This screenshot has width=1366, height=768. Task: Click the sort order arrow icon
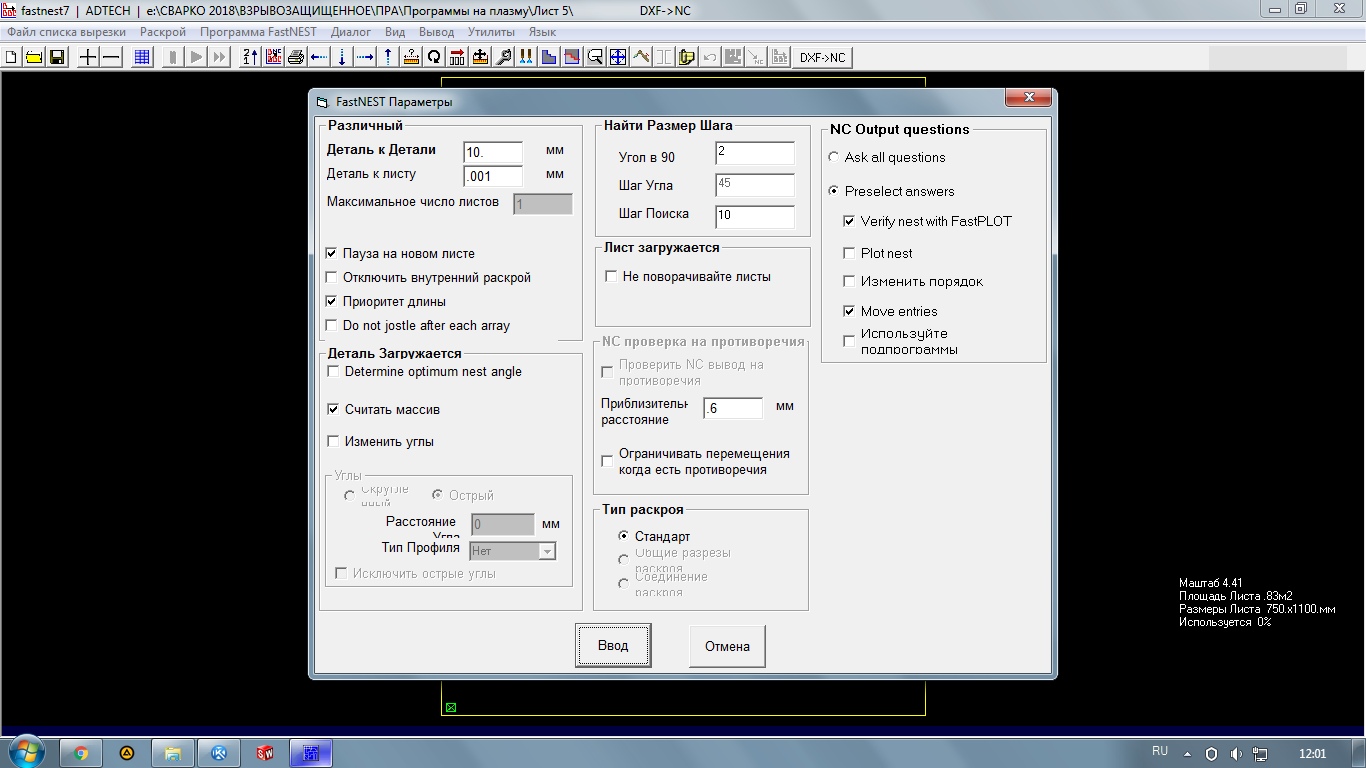pos(250,57)
